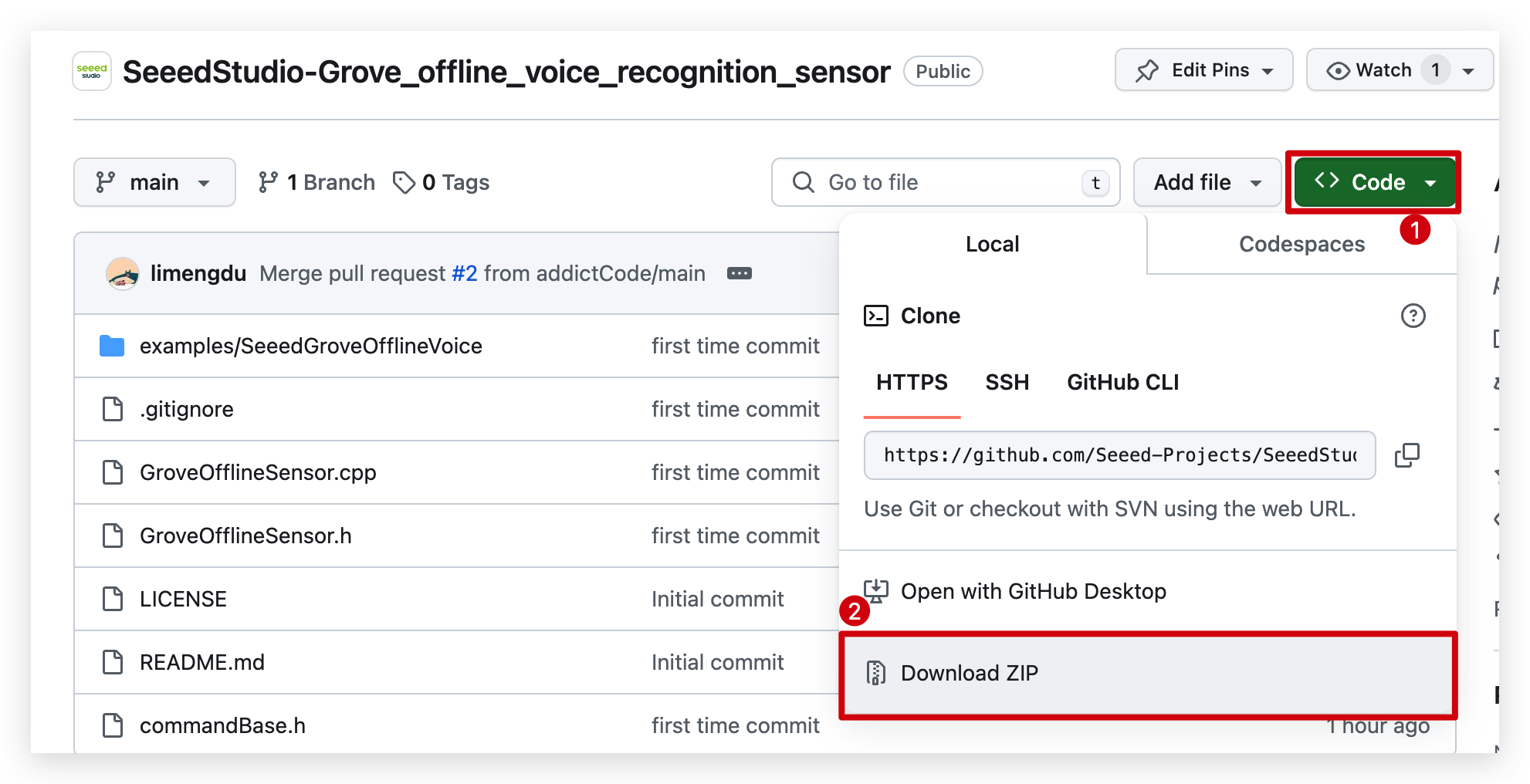Click the eye icon in Watch
1530x784 pixels.
click(x=1338, y=71)
